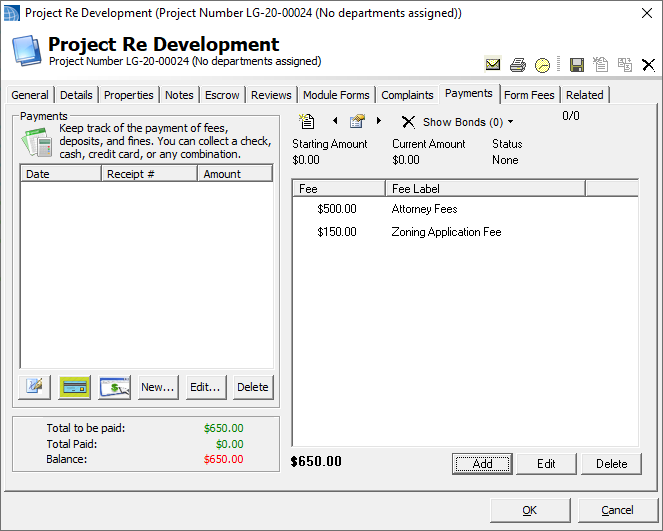This screenshot has width=663, height=531.
Task: Click the copy record icon in header toolbar
Action: [625, 65]
